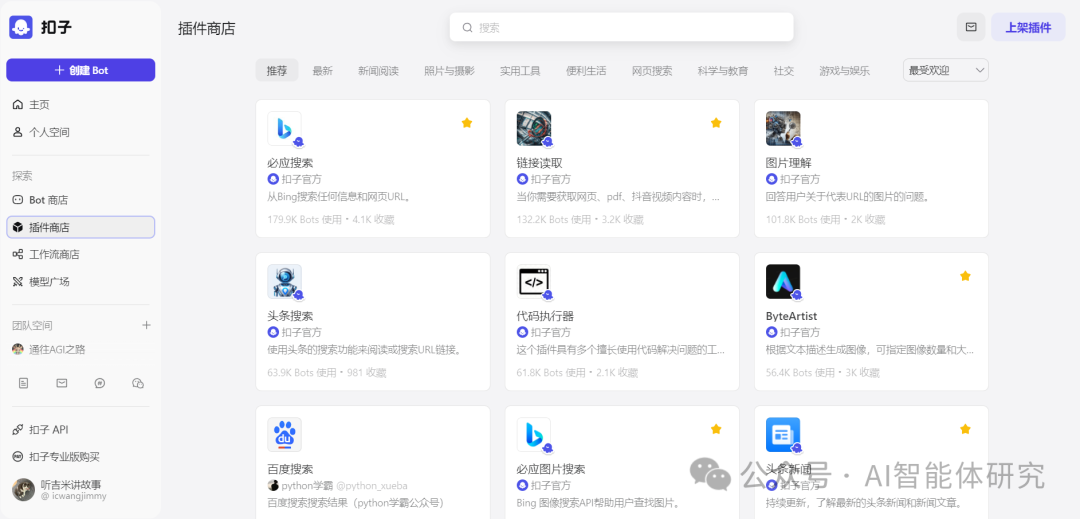Click the 百度搜索 card title

point(290,469)
